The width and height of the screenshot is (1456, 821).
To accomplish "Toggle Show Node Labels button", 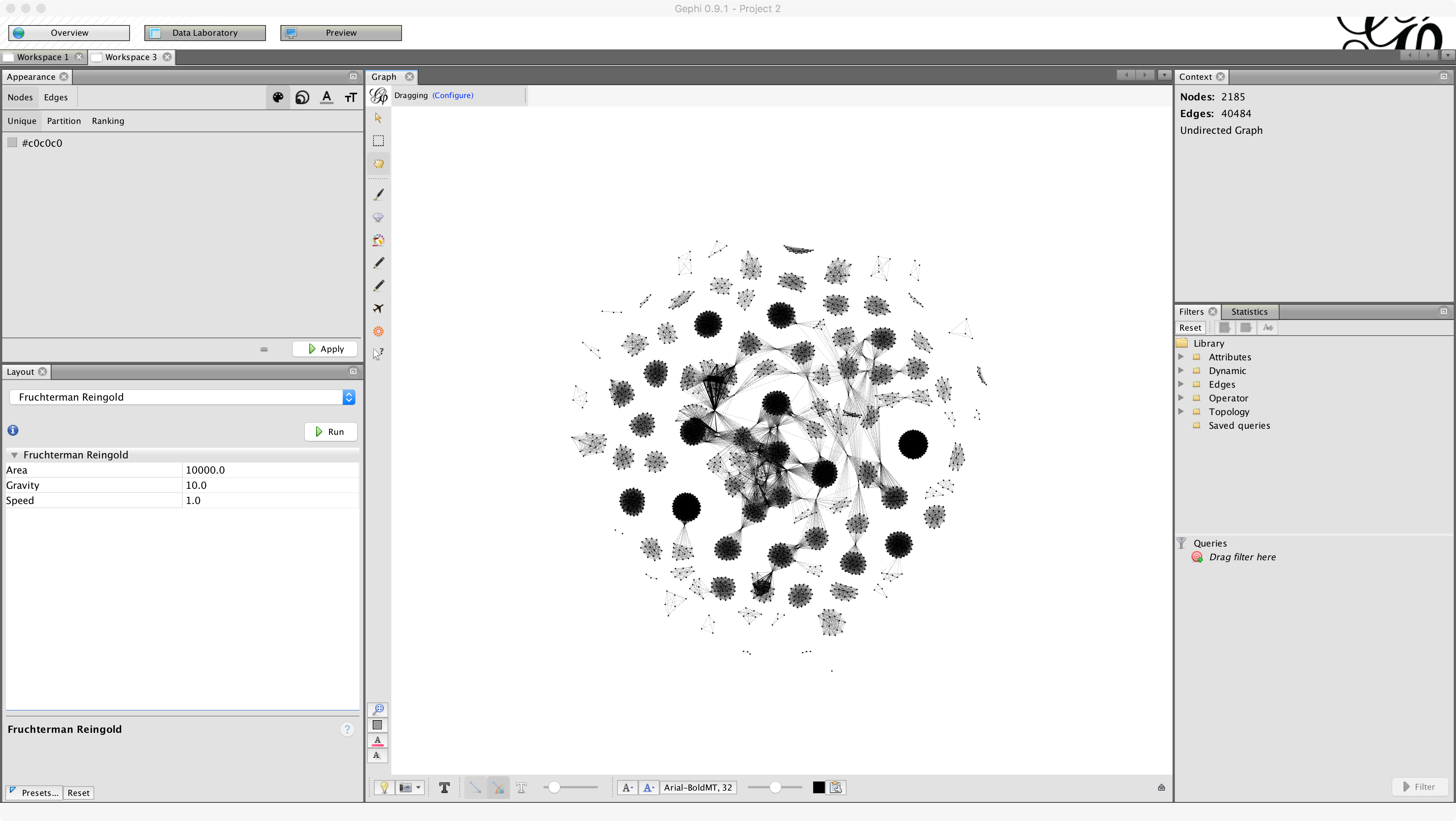I will pyautogui.click(x=444, y=787).
